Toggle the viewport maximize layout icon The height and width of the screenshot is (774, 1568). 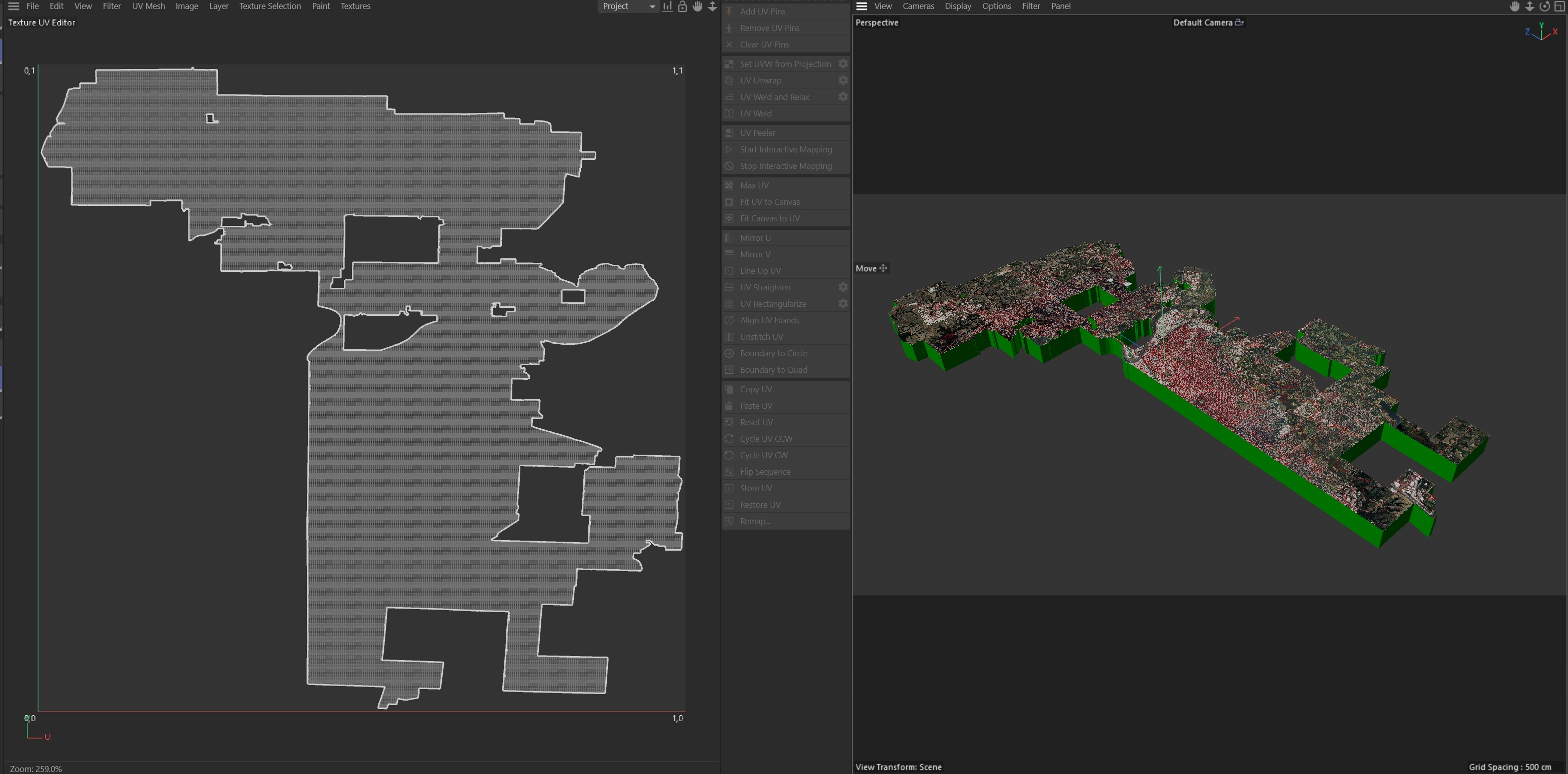tap(1560, 6)
